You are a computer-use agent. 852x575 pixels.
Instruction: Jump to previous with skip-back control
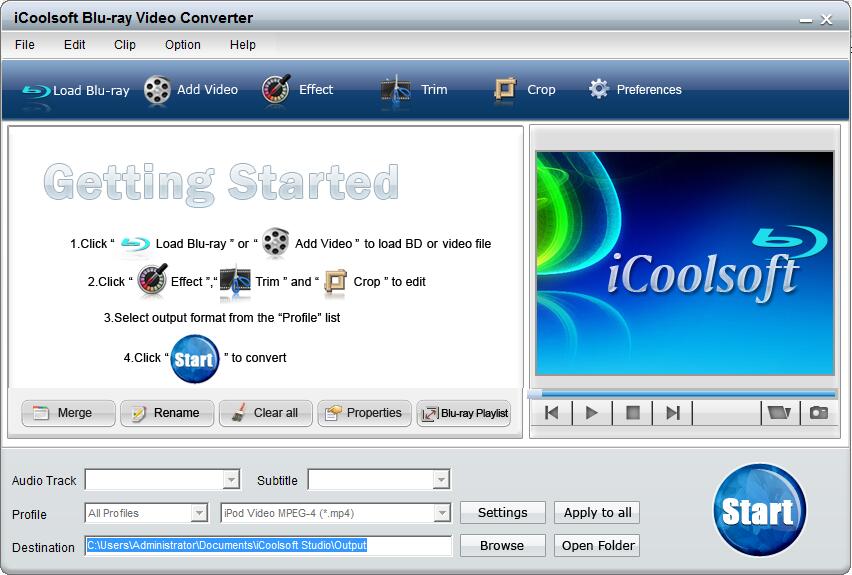pyautogui.click(x=552, y=413)
